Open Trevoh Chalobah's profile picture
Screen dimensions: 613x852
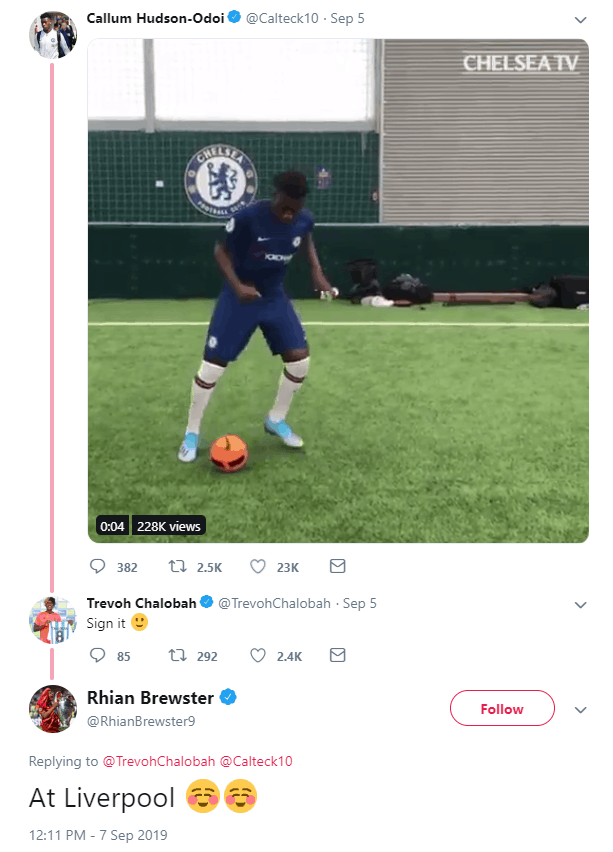point(52,620)
